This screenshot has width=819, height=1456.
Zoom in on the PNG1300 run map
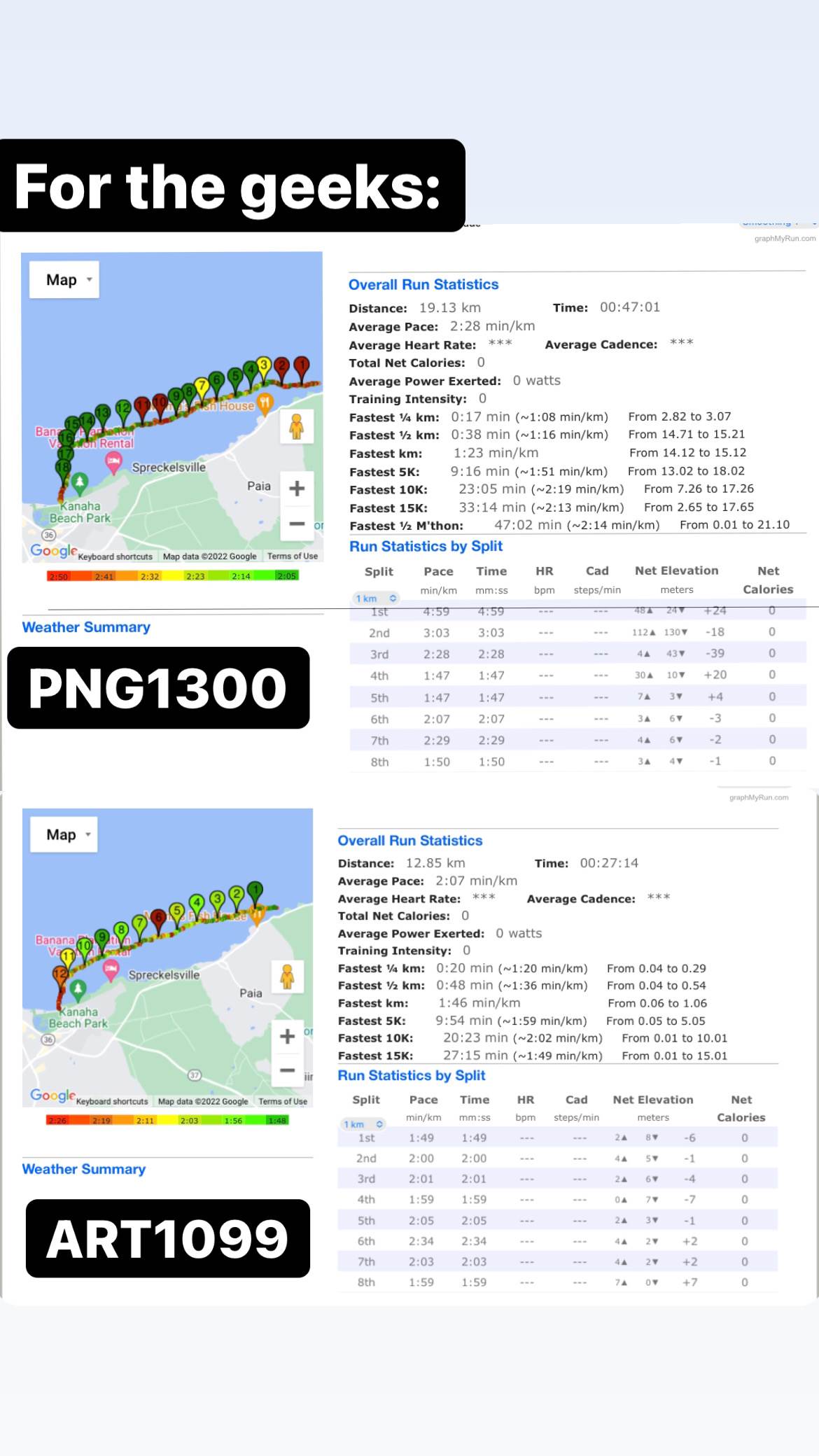[297, 488]
